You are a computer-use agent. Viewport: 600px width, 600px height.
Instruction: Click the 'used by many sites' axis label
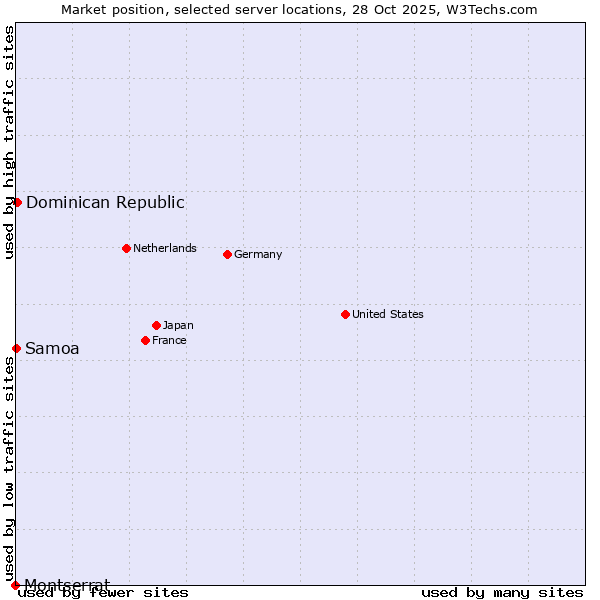point(502,592)
